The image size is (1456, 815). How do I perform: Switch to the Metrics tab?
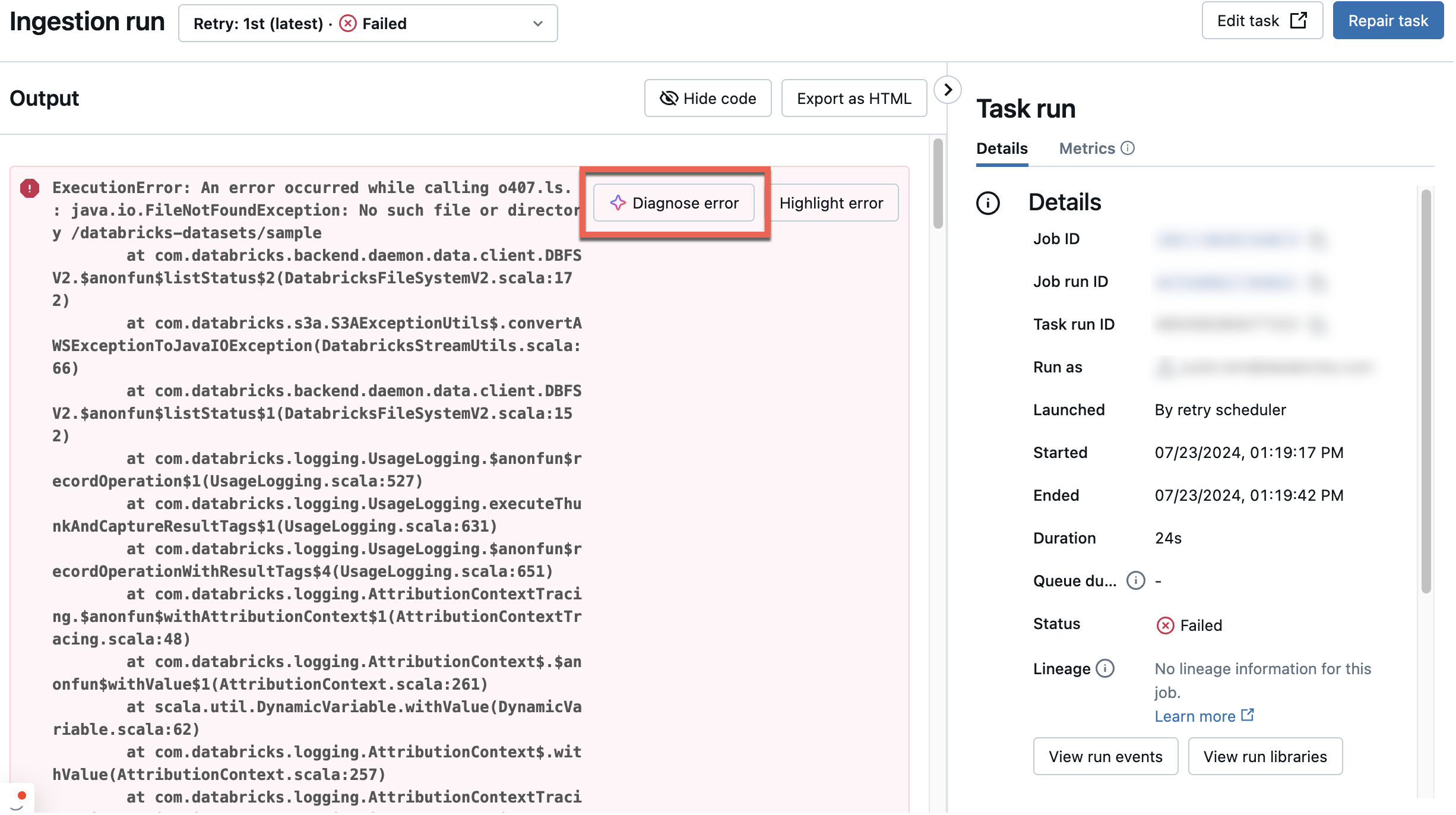[x=1087, y=149]
